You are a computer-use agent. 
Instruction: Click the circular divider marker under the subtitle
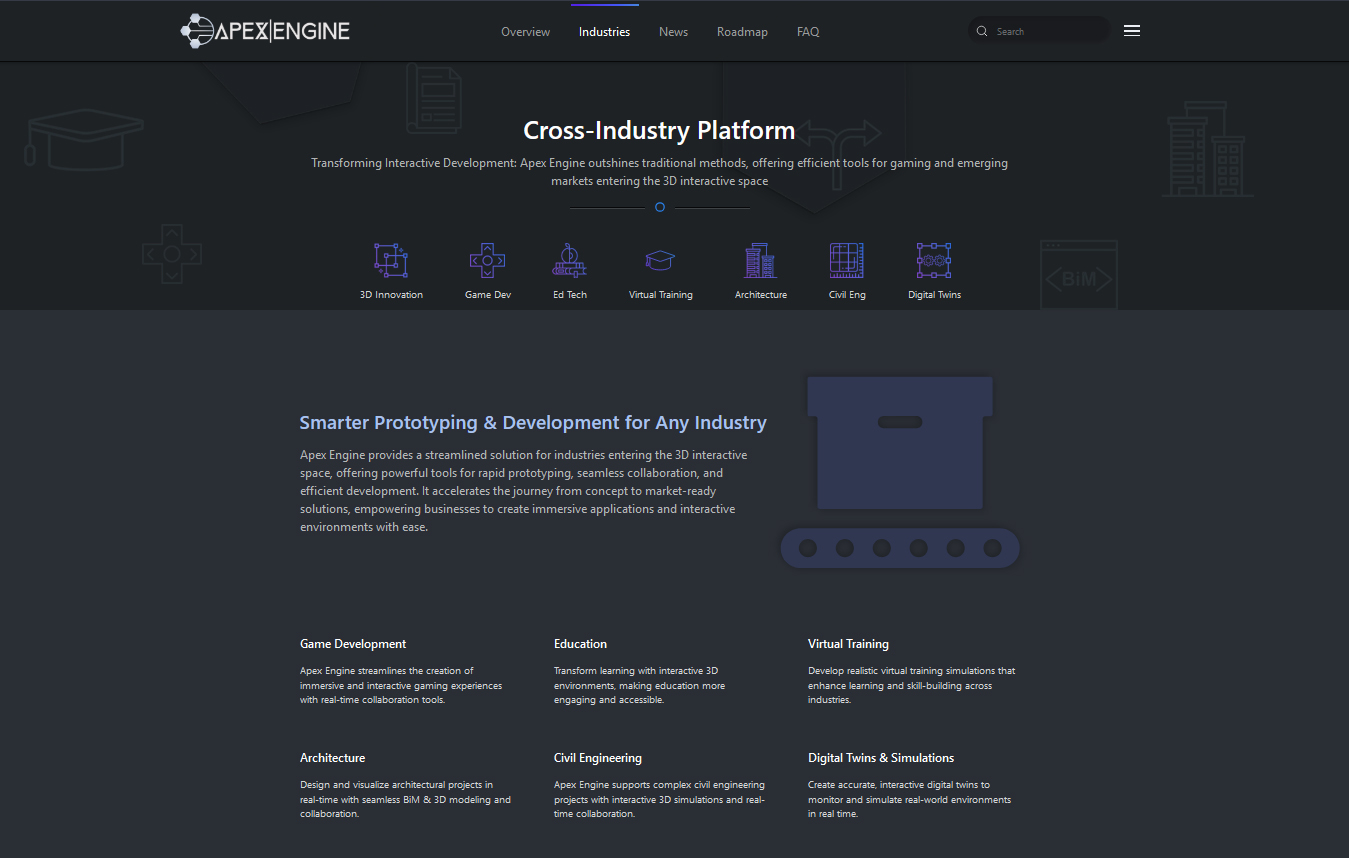pos(660,207)
